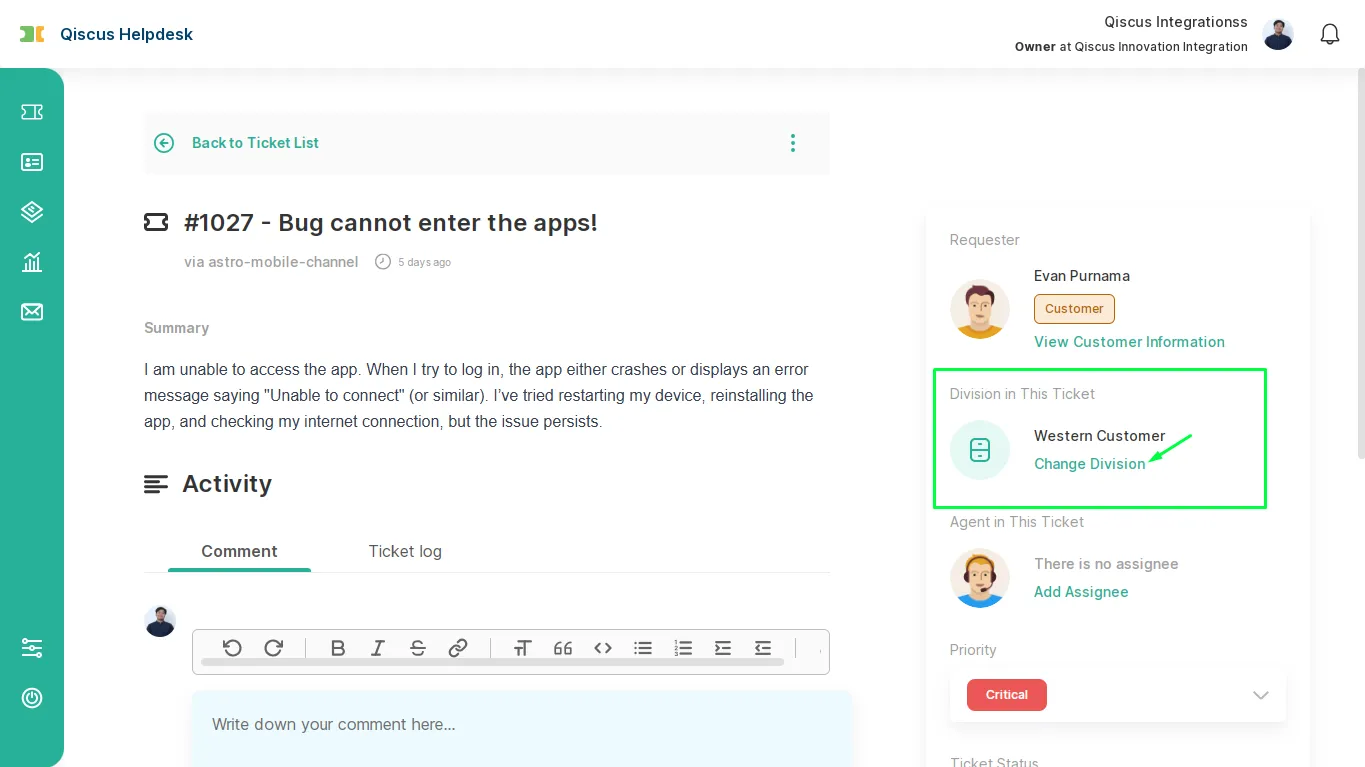Click the 'Qiscus Integrationss' account name

click(x=1176, y=22)
